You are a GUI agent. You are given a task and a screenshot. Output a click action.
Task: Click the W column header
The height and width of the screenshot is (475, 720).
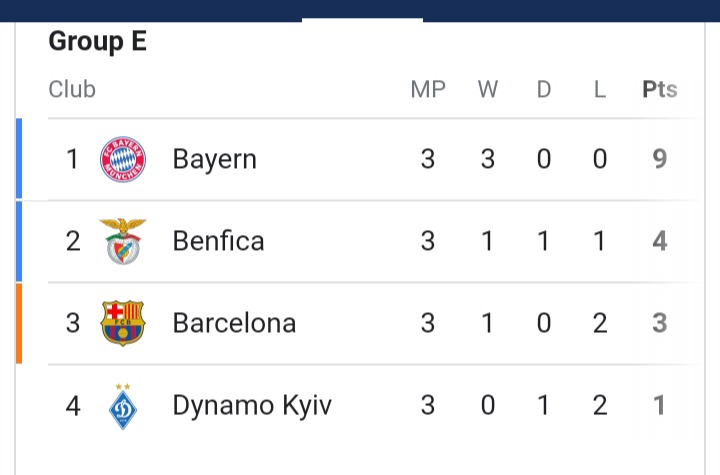point(488,89)
